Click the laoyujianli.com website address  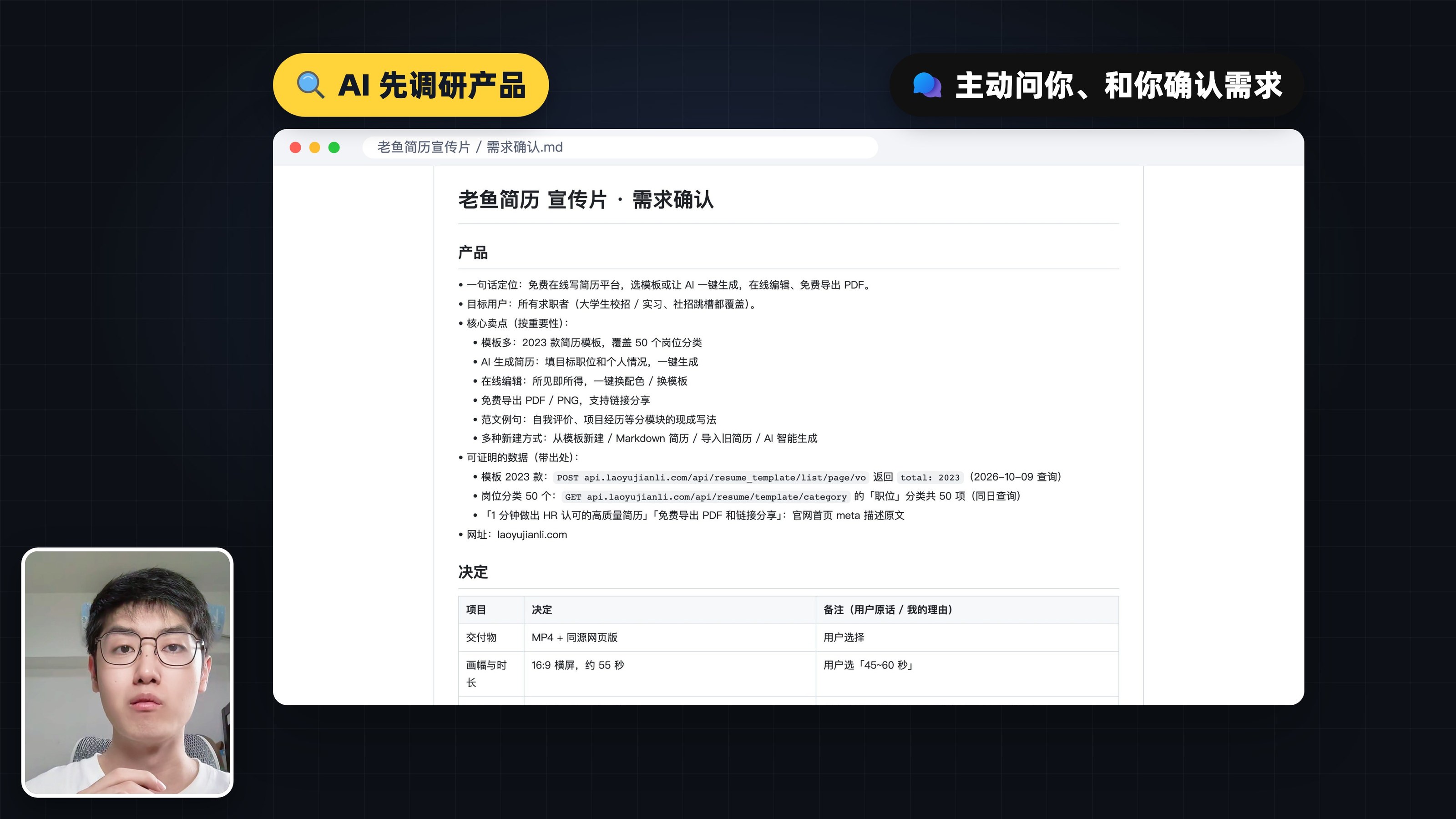(532, 535)
